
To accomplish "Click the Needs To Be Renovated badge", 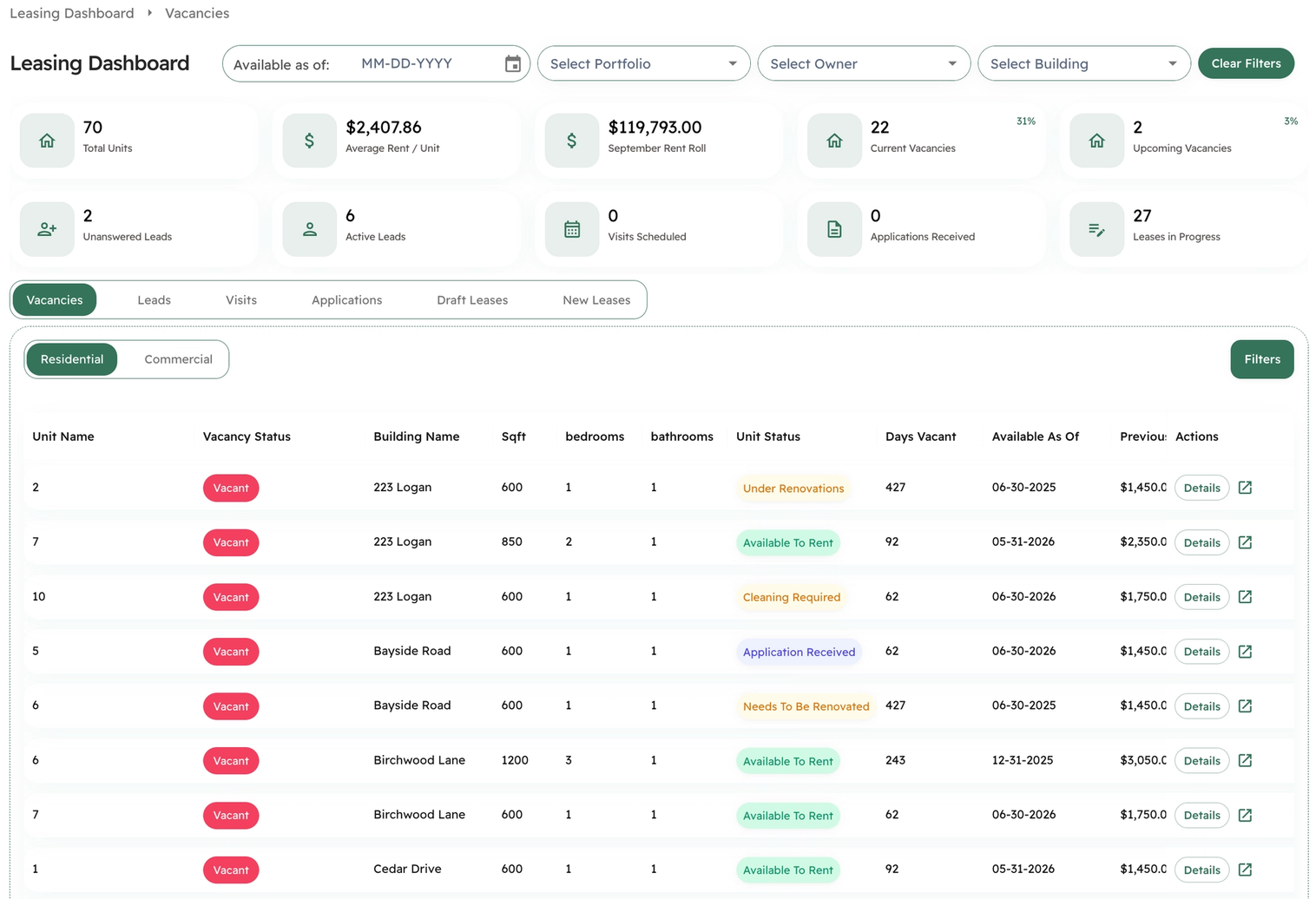I will (806, 706).
